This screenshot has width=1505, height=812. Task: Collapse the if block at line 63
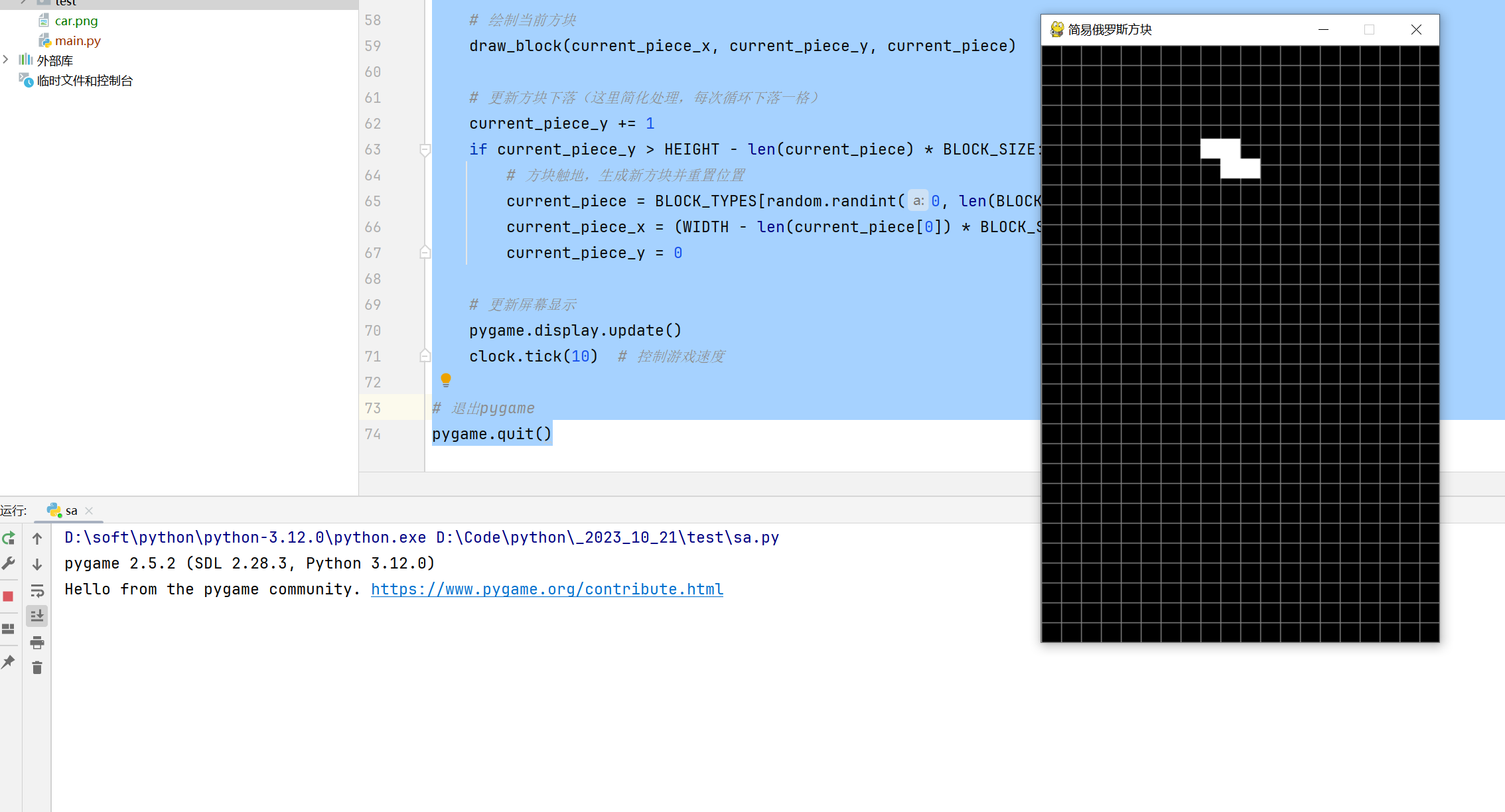point(425,150)
